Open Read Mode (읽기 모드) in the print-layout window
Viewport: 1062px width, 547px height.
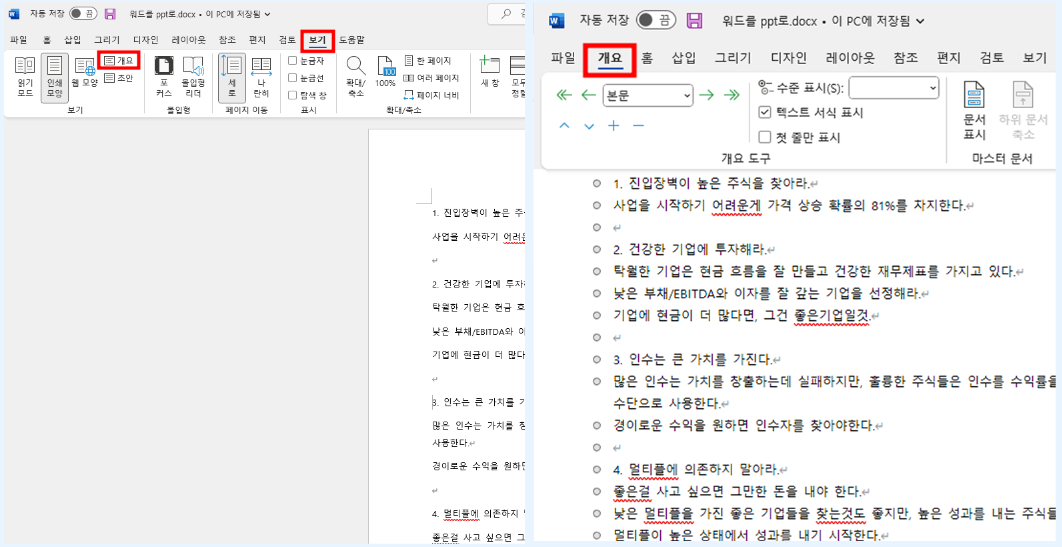point(24,77)
